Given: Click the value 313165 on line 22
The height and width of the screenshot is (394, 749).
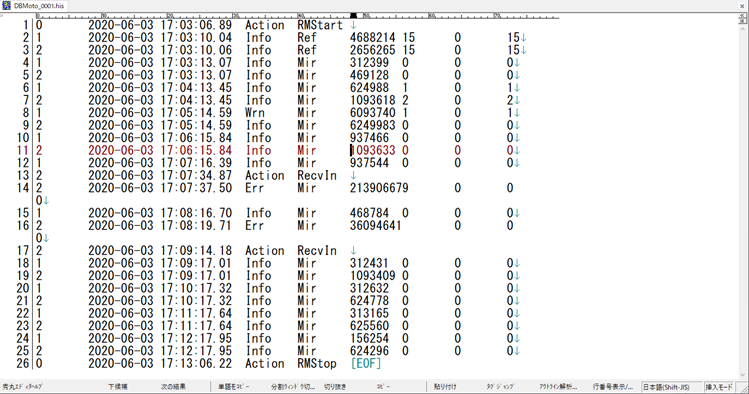Looking at the screenshot, I should [x=369, y=313].
